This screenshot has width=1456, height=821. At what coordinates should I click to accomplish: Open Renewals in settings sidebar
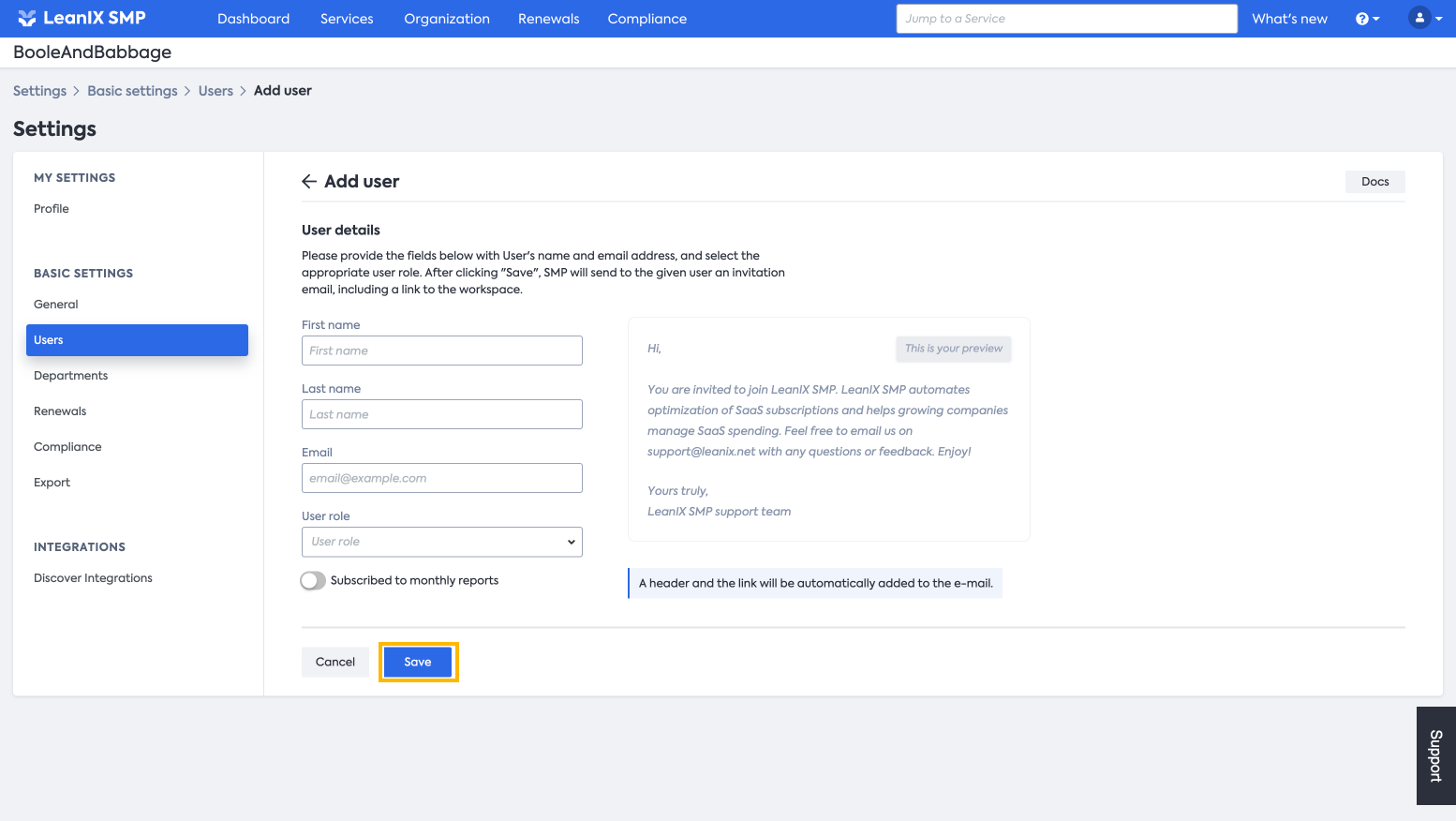[60, 411]
